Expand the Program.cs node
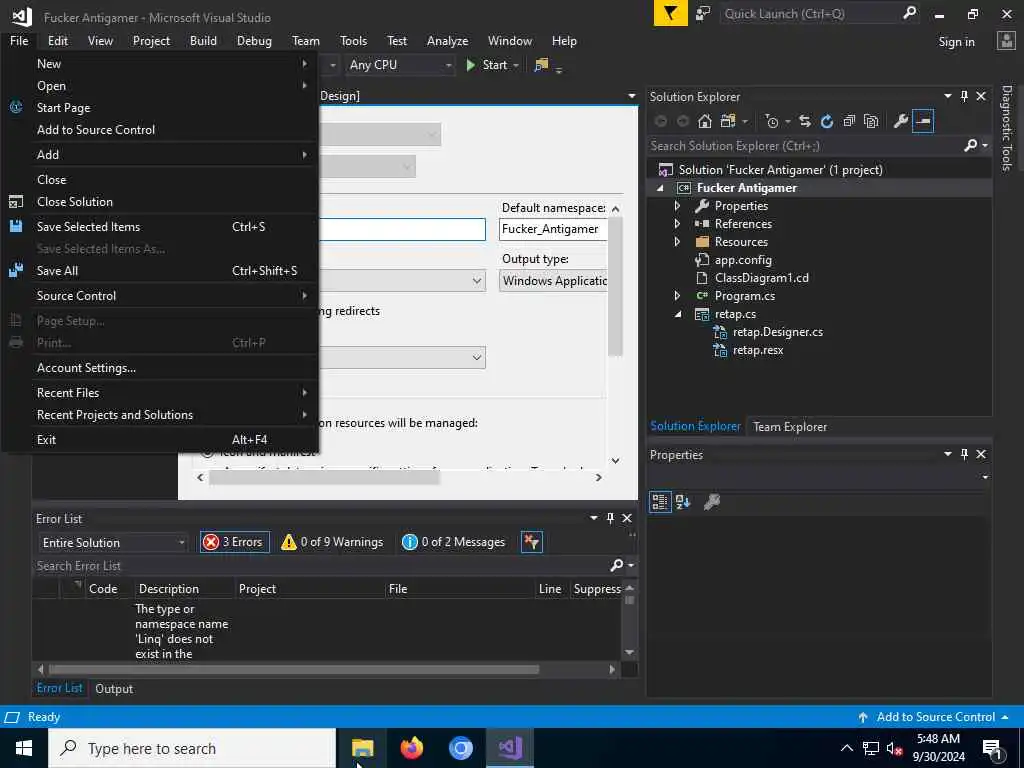This screenshot has width=1024, height=768. [677, 296]
